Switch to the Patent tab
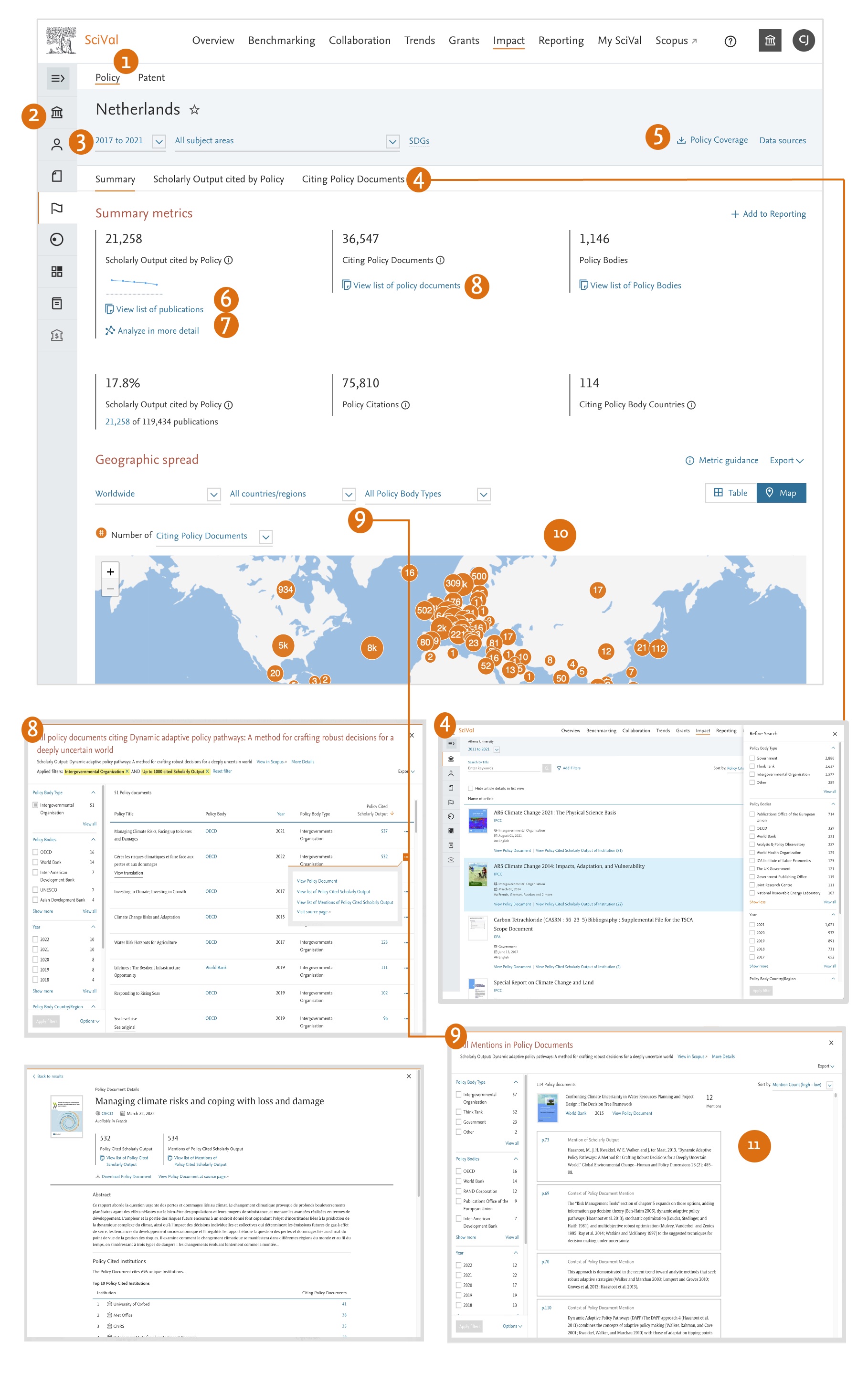Viewport: 868px width, 1373px height. (151, 77)
